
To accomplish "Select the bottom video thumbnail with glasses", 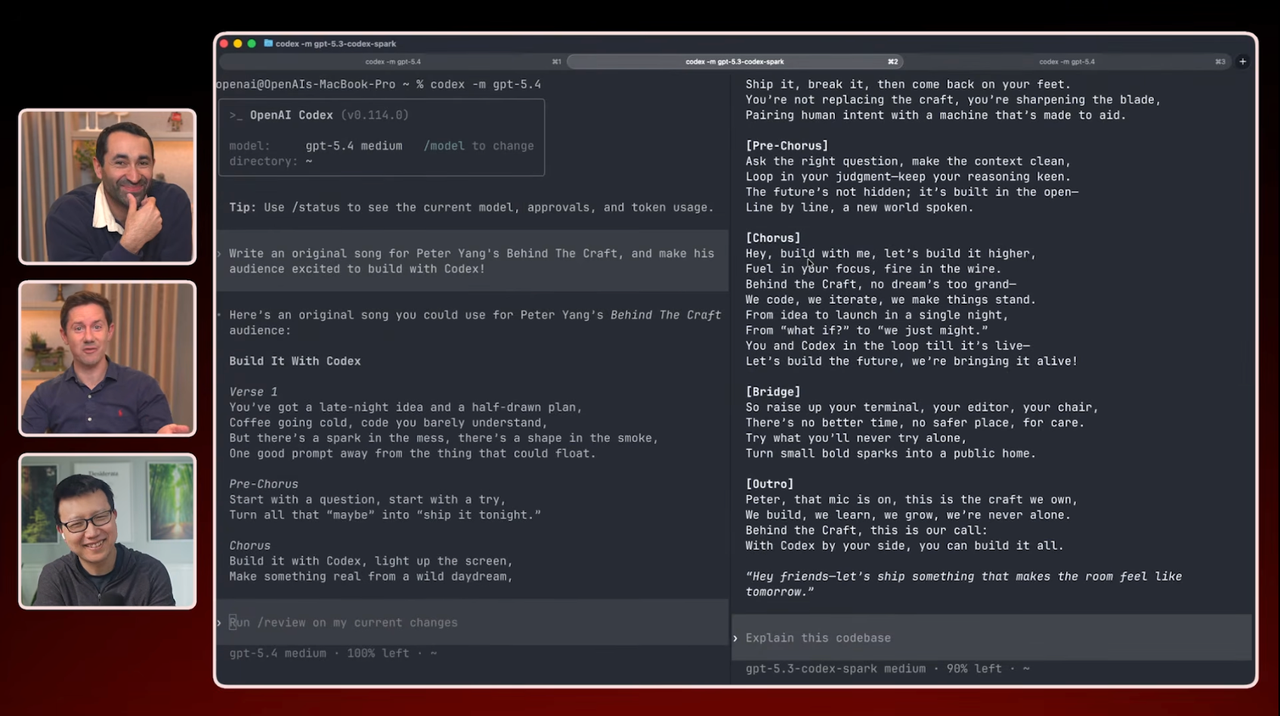I will [107, 530].
